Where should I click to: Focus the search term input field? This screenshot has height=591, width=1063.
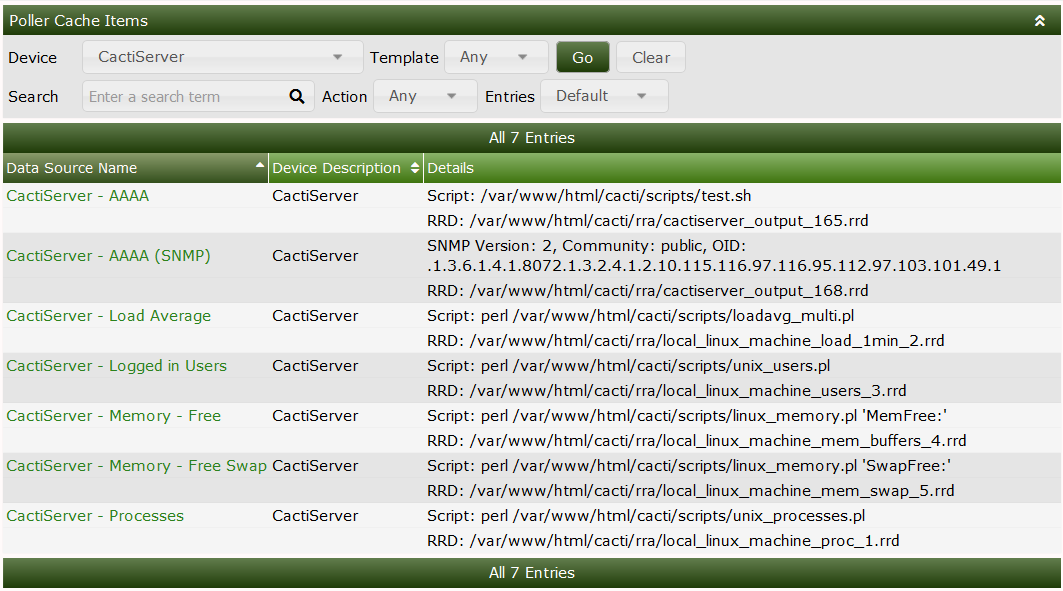click(x=185, y=97)
